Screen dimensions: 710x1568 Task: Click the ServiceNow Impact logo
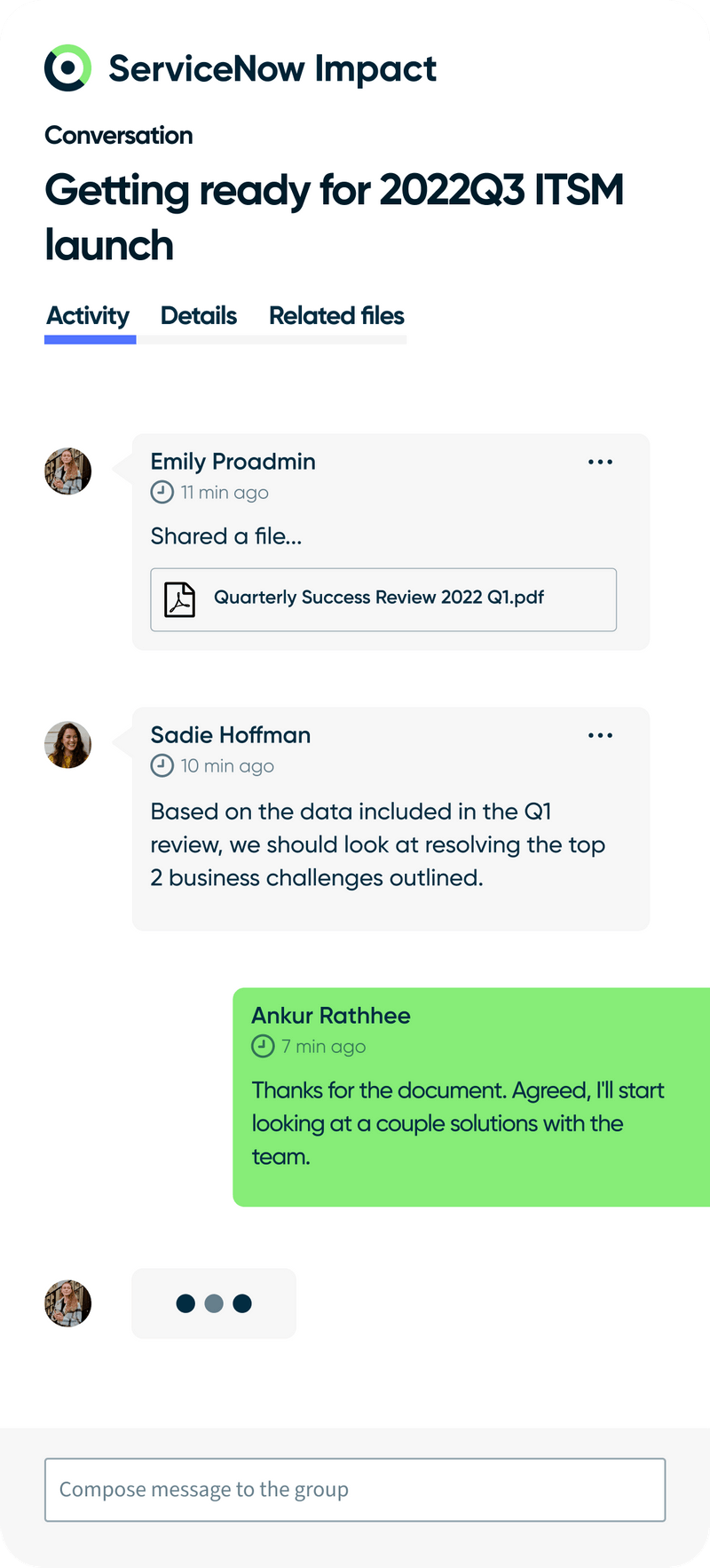click(67, 68)
